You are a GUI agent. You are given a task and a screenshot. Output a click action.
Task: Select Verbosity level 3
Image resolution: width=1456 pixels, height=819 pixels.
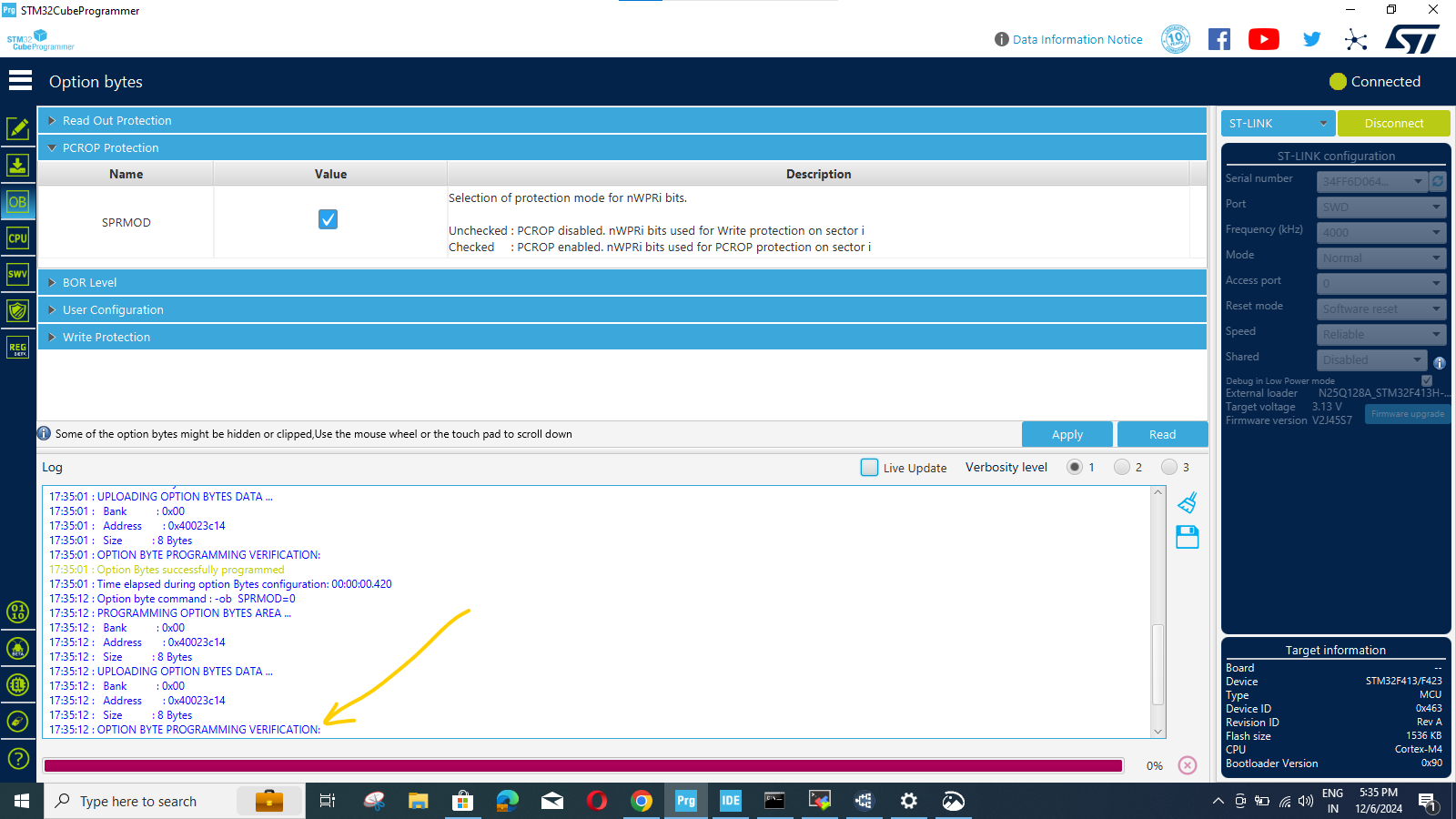click(x=1170, y=467)
